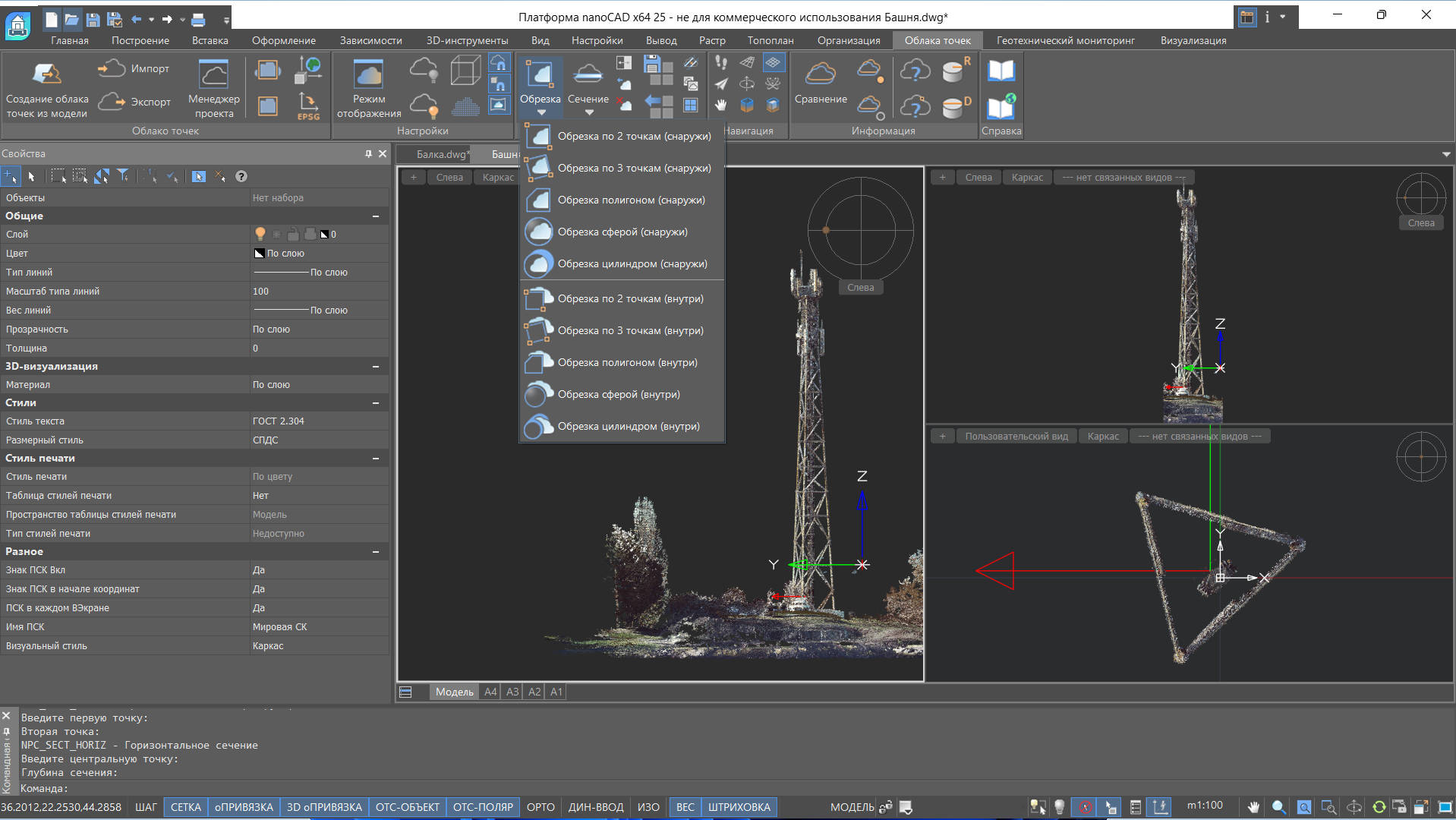
Task: Click the EPSG coordinate system icon
Action: pos(308,106)
